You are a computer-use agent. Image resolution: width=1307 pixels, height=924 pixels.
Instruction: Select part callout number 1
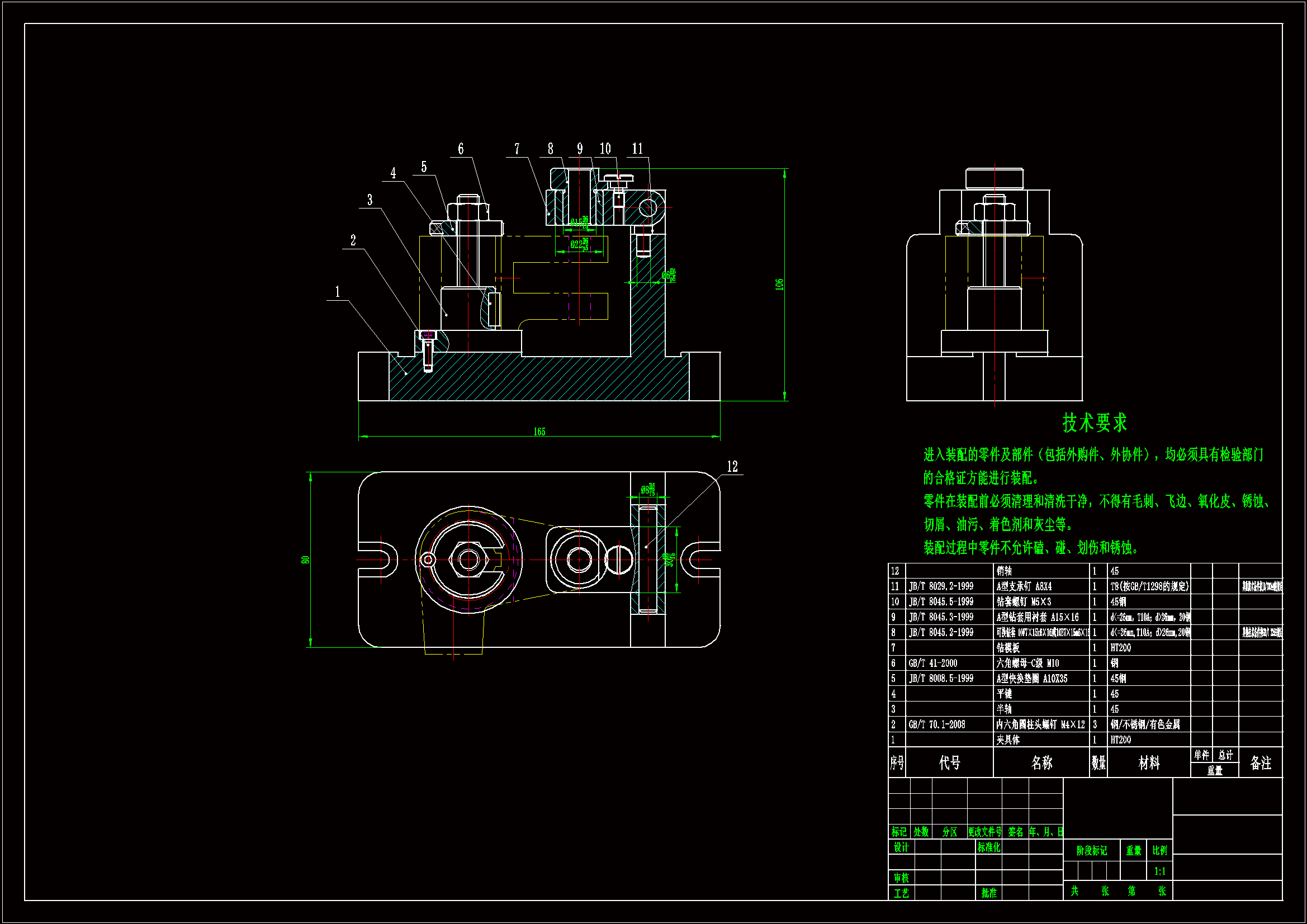pyautogui.click(x=337, y=292)
